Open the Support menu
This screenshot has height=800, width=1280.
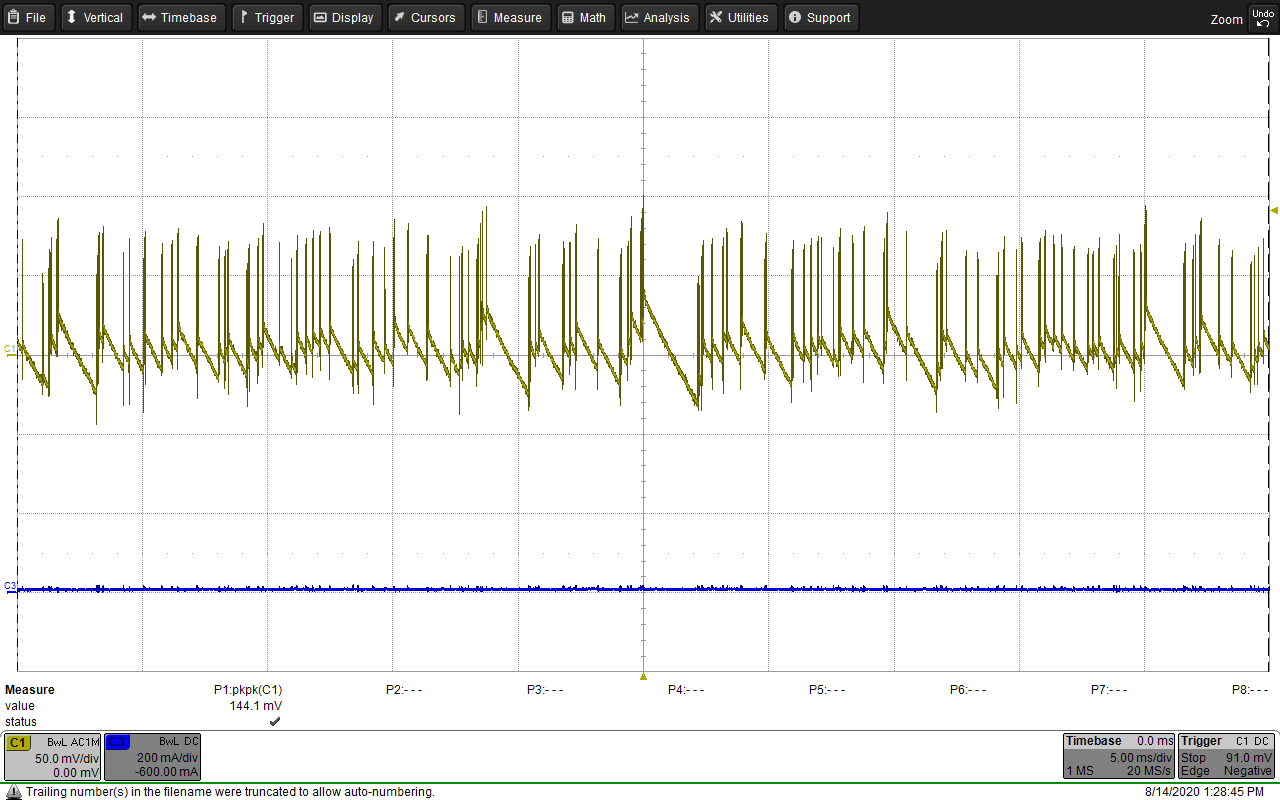point(821,17)
